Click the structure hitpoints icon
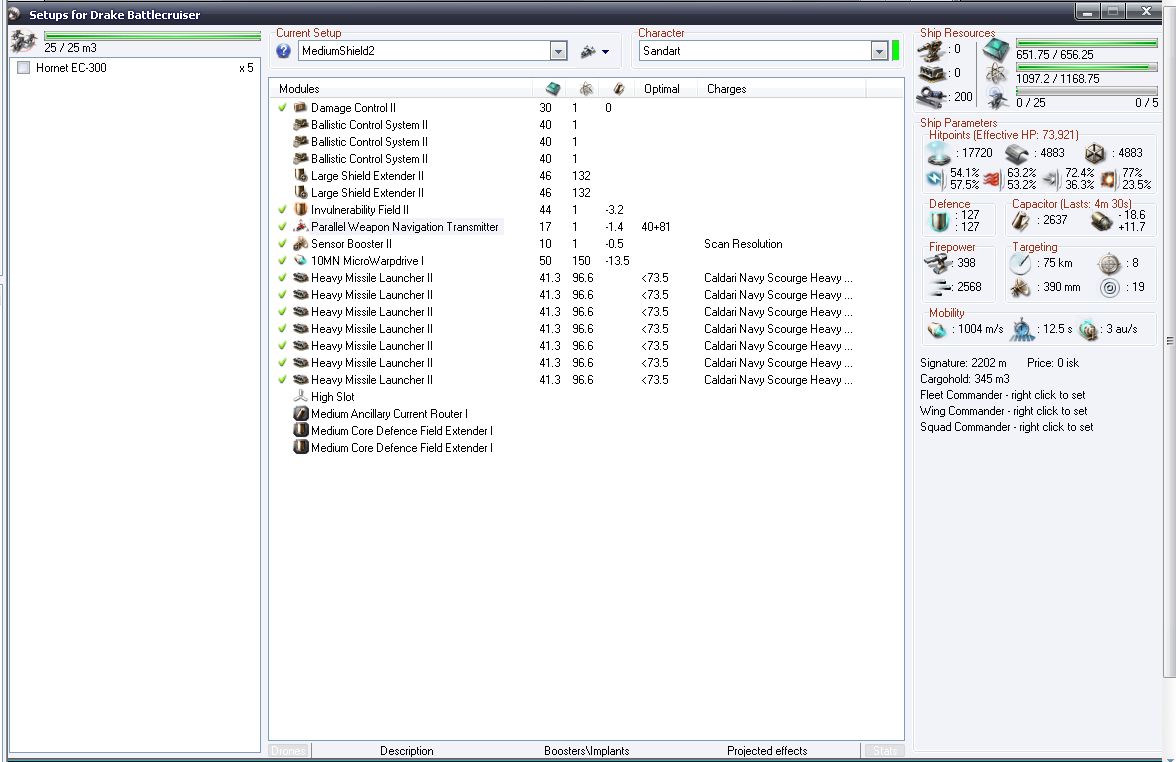1176x762 pixels. 1095,153
